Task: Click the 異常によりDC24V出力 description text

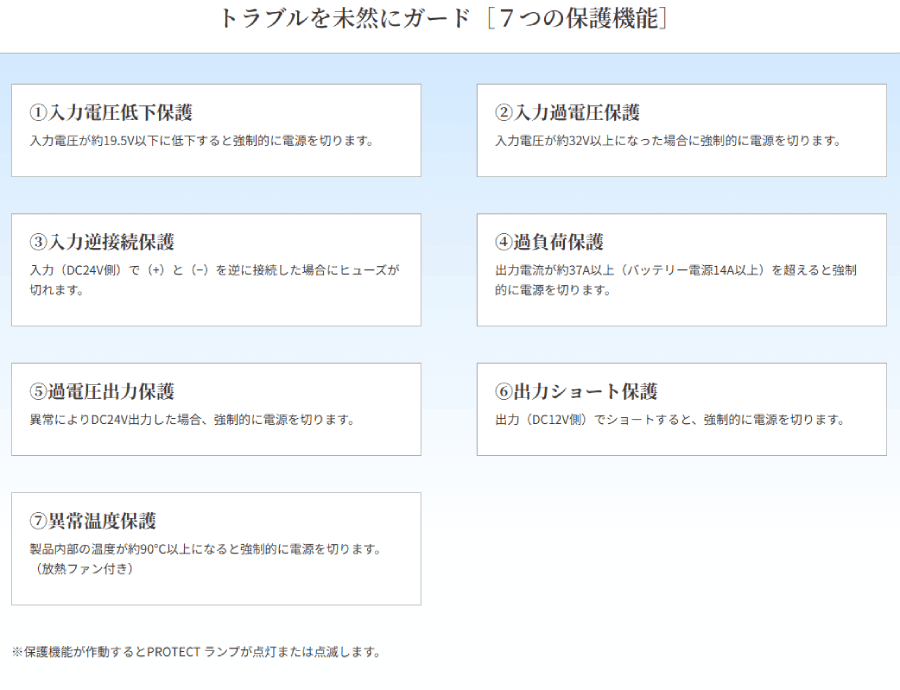Action: [x=192, y=420]
